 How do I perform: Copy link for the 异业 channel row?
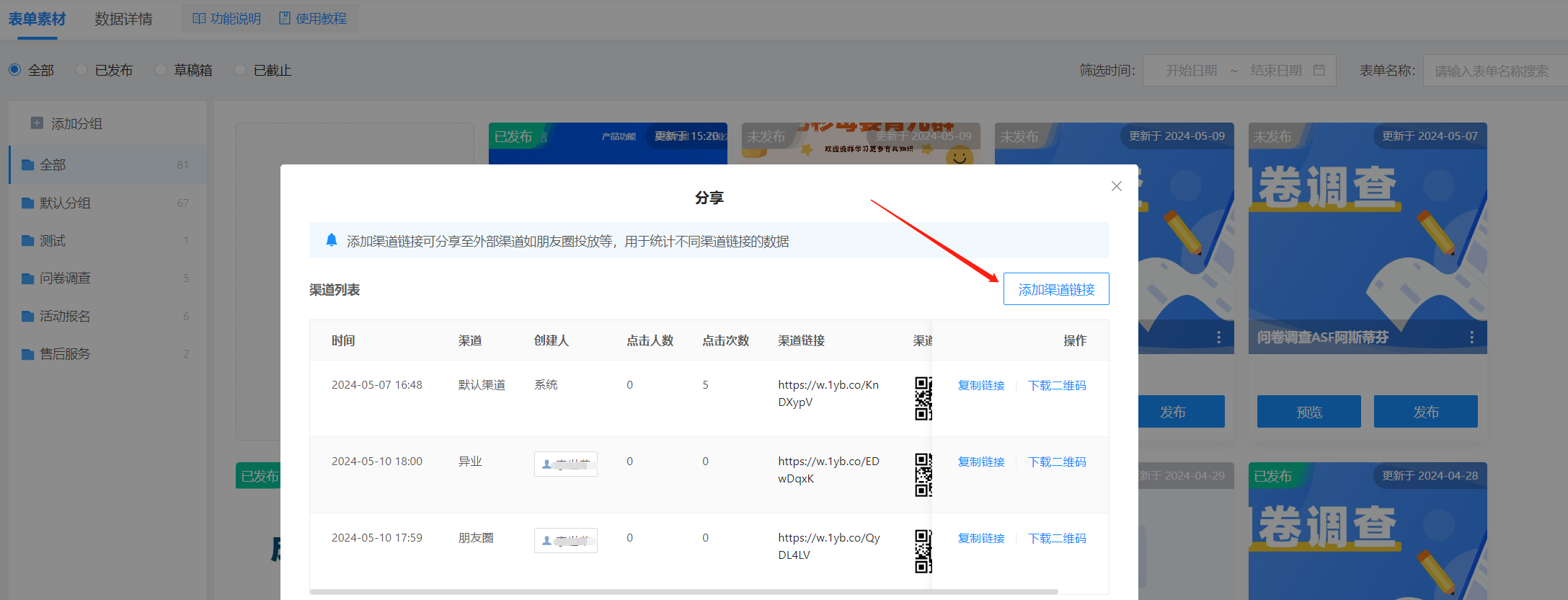pyautogui.click(x=981, y=462)
